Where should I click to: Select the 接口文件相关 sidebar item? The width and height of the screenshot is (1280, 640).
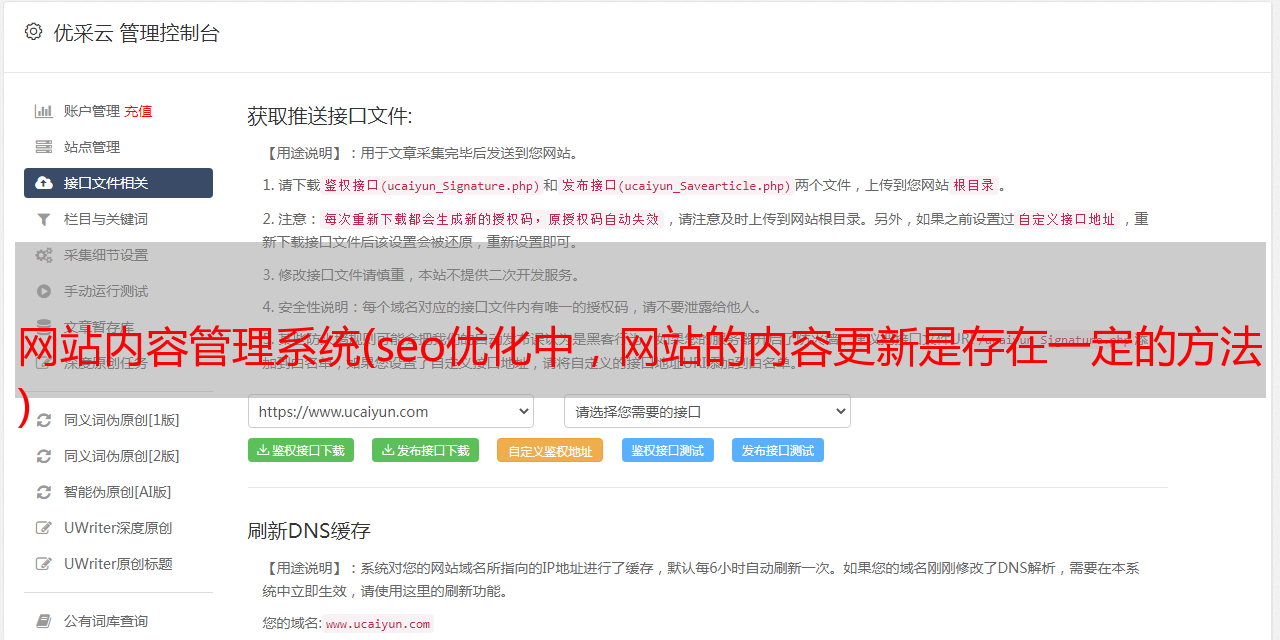(118, 183)
